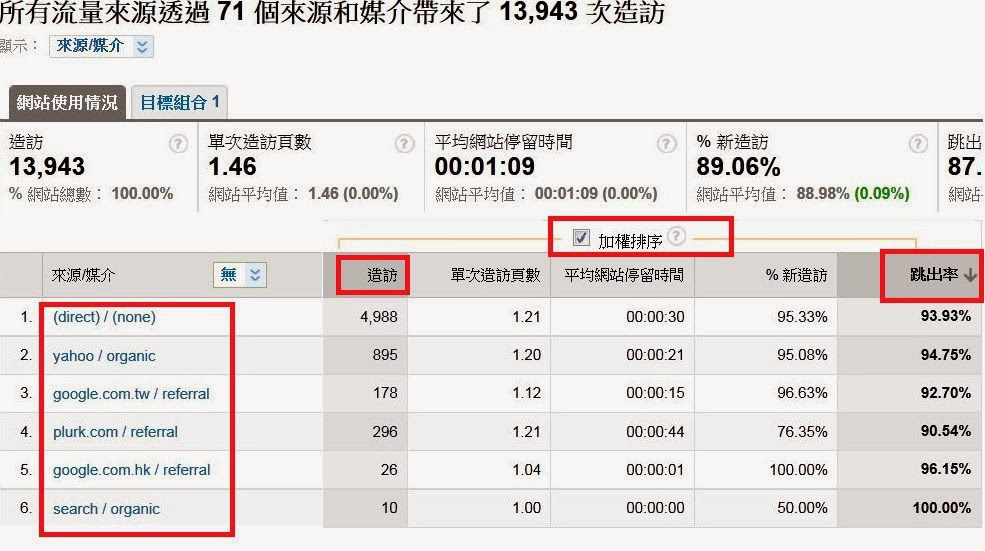This screenshot has width=985, height=551.
Task: Select time on site 00:00:30
Action: pyautogui.click(x=655, y=317)
